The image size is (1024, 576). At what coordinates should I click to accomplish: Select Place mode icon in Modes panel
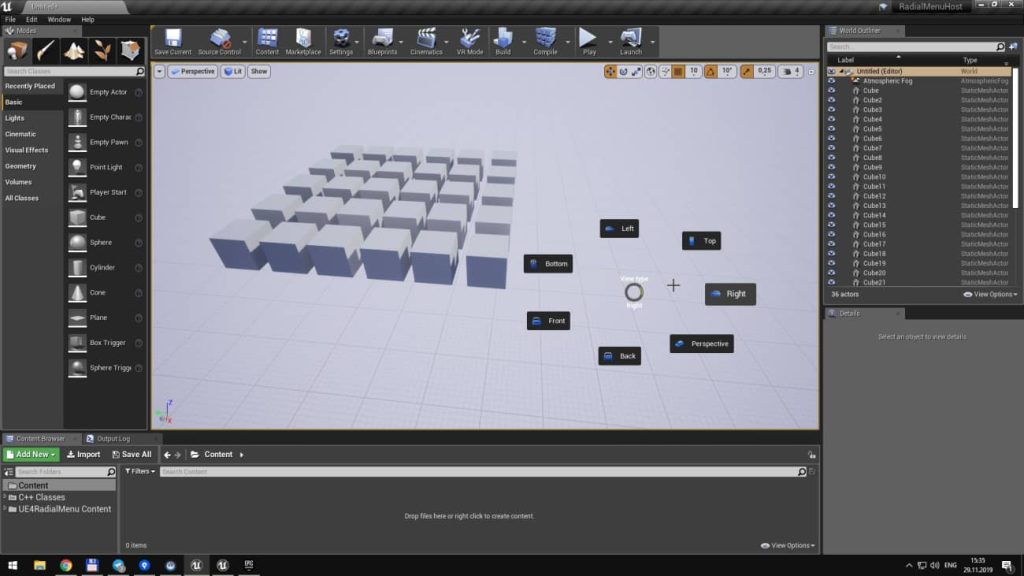pos(17,50)
